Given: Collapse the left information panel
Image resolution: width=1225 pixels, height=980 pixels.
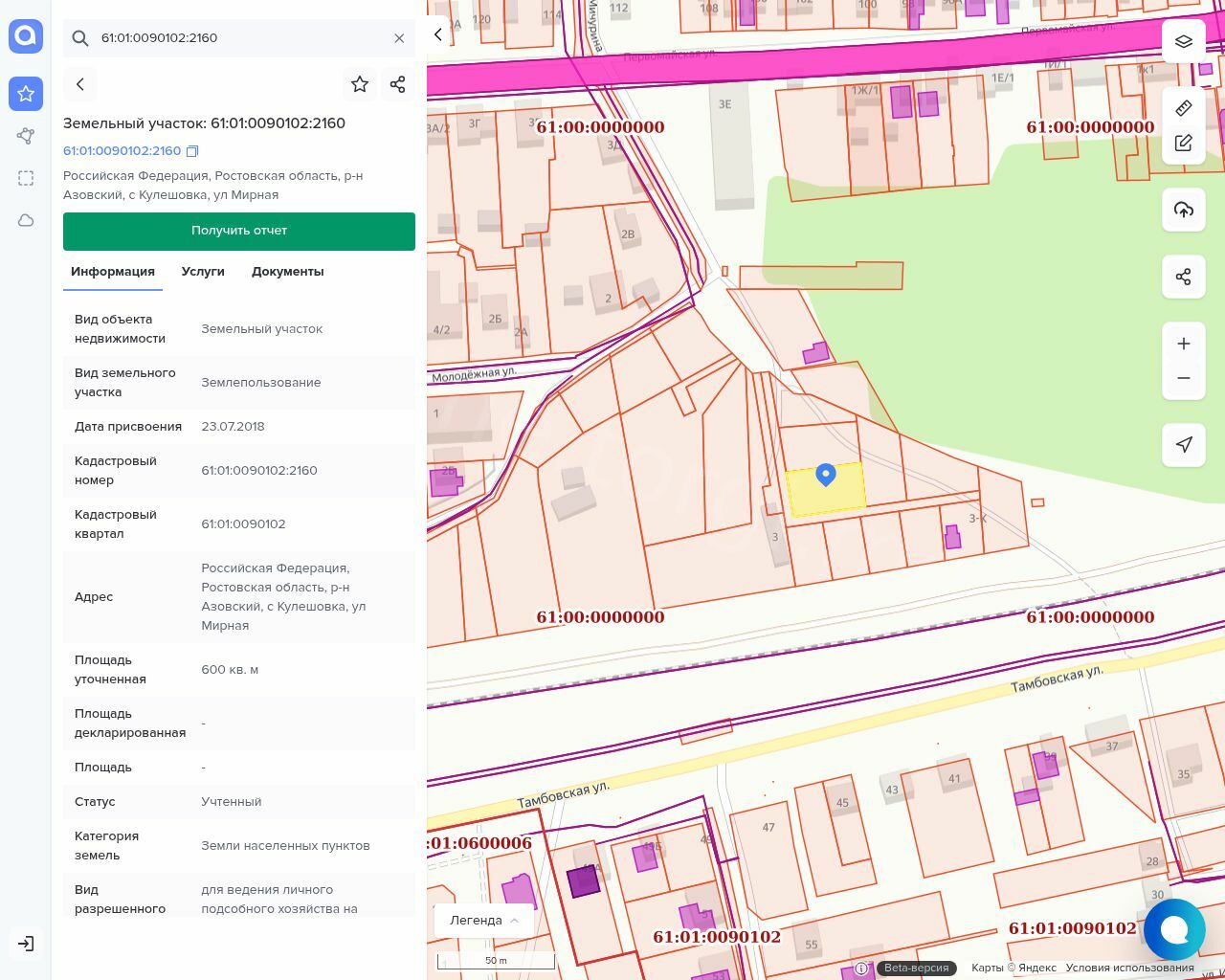Looking at the screenshot, I should pyautogui.click(x=438, y=34).
